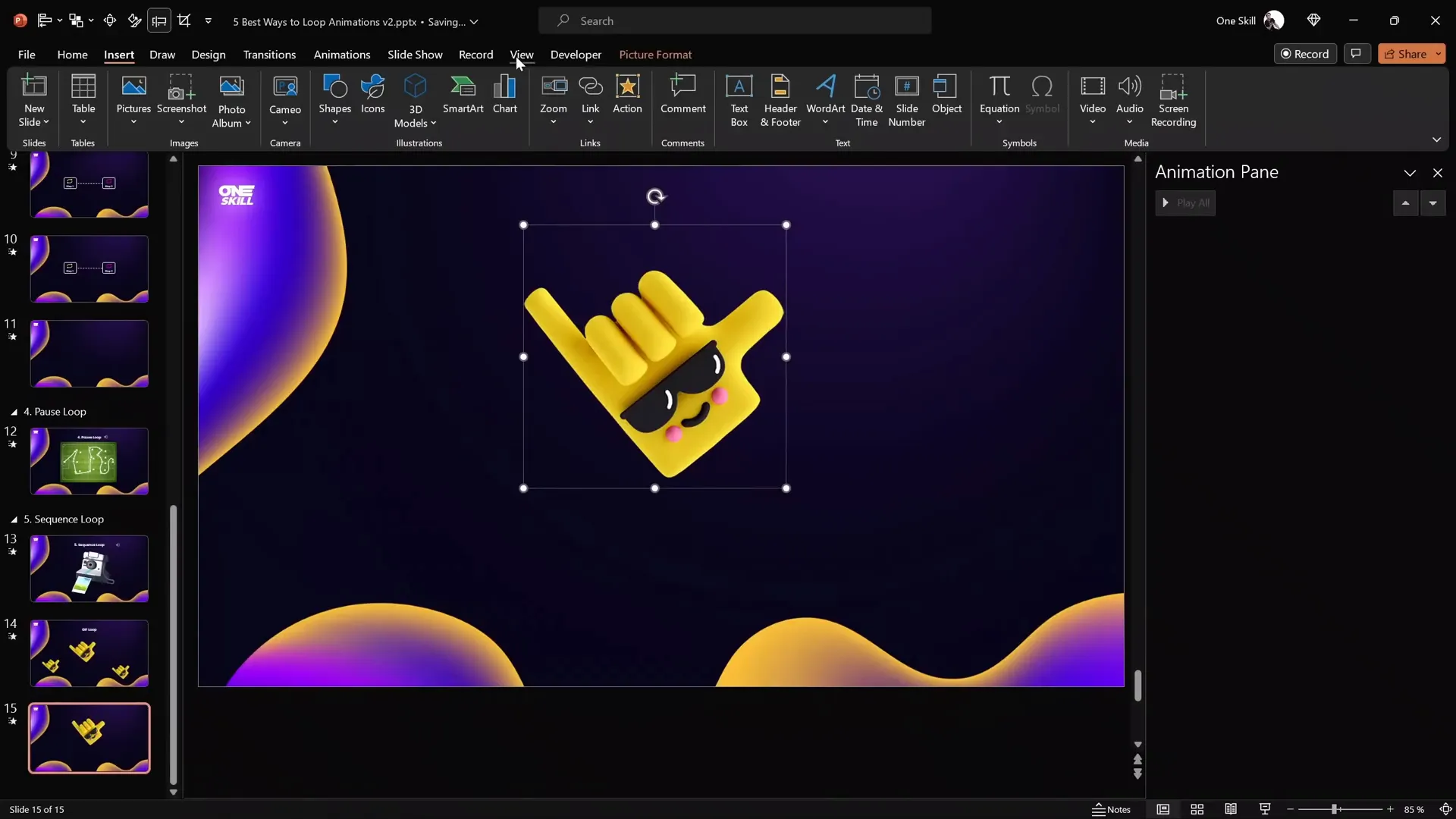Zoom in with the plus button
The width and height of the screenshot is (1456, 819).
click(1390, 810)
